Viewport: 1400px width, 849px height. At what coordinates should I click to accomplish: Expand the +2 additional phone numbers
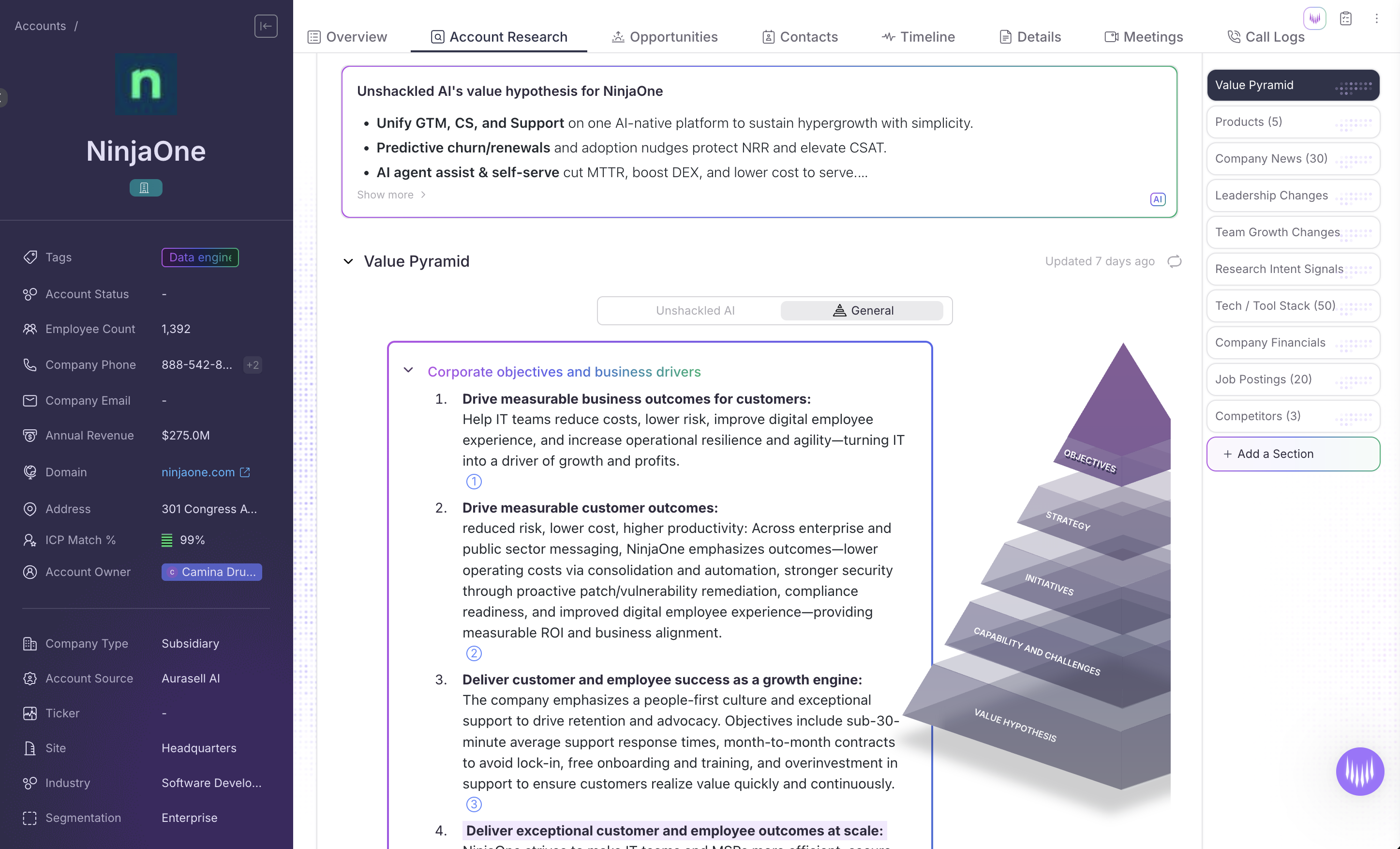(x=252, y=364)
